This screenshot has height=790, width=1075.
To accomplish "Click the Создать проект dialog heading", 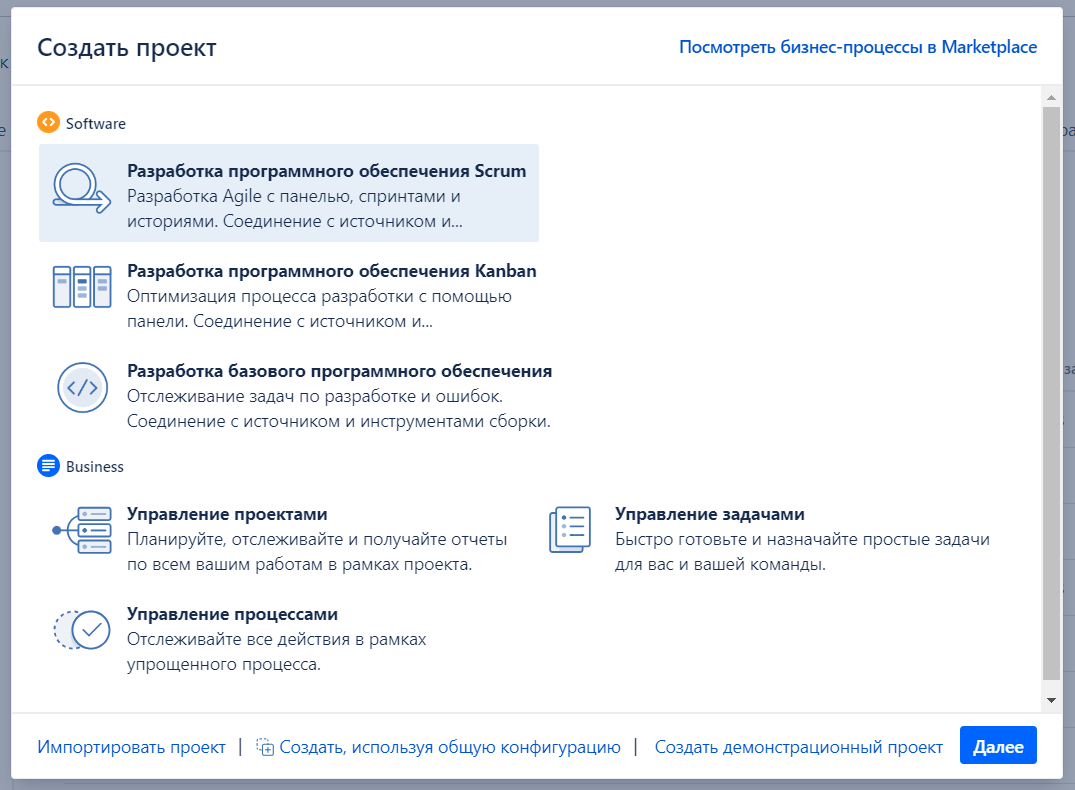I will (127, 48).
